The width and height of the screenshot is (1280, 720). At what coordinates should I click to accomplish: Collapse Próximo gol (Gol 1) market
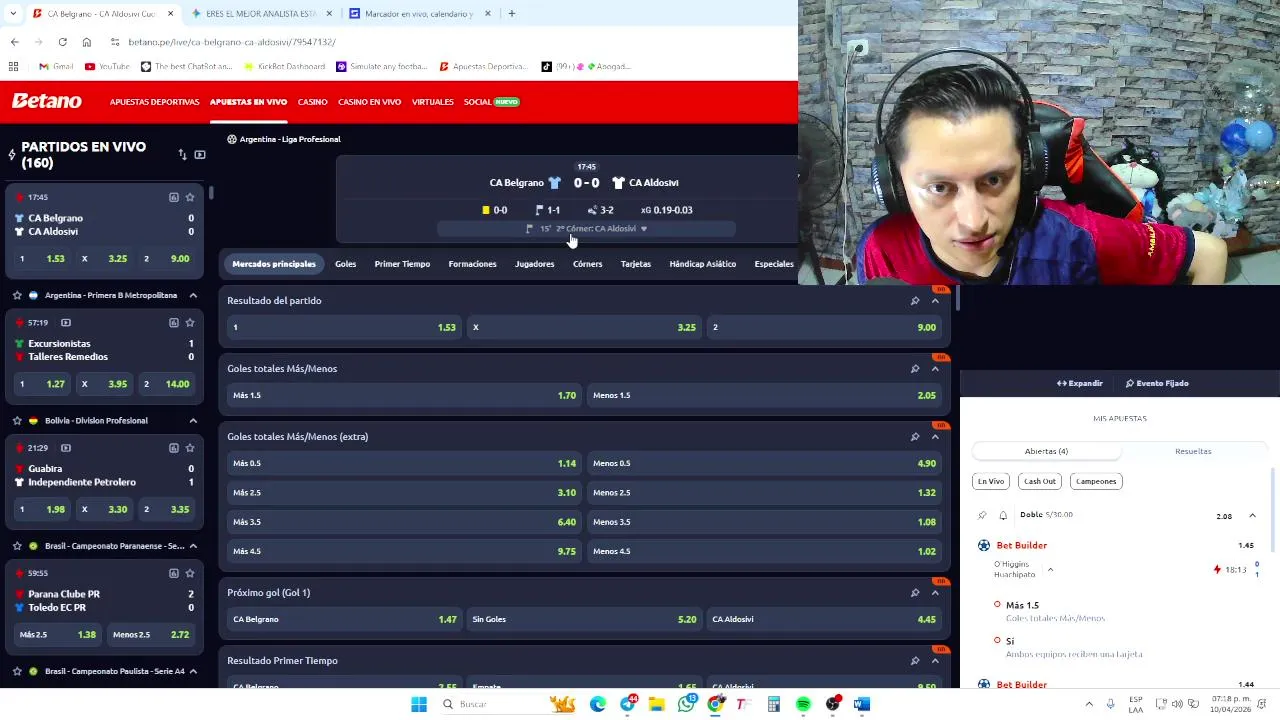(936, 593)
